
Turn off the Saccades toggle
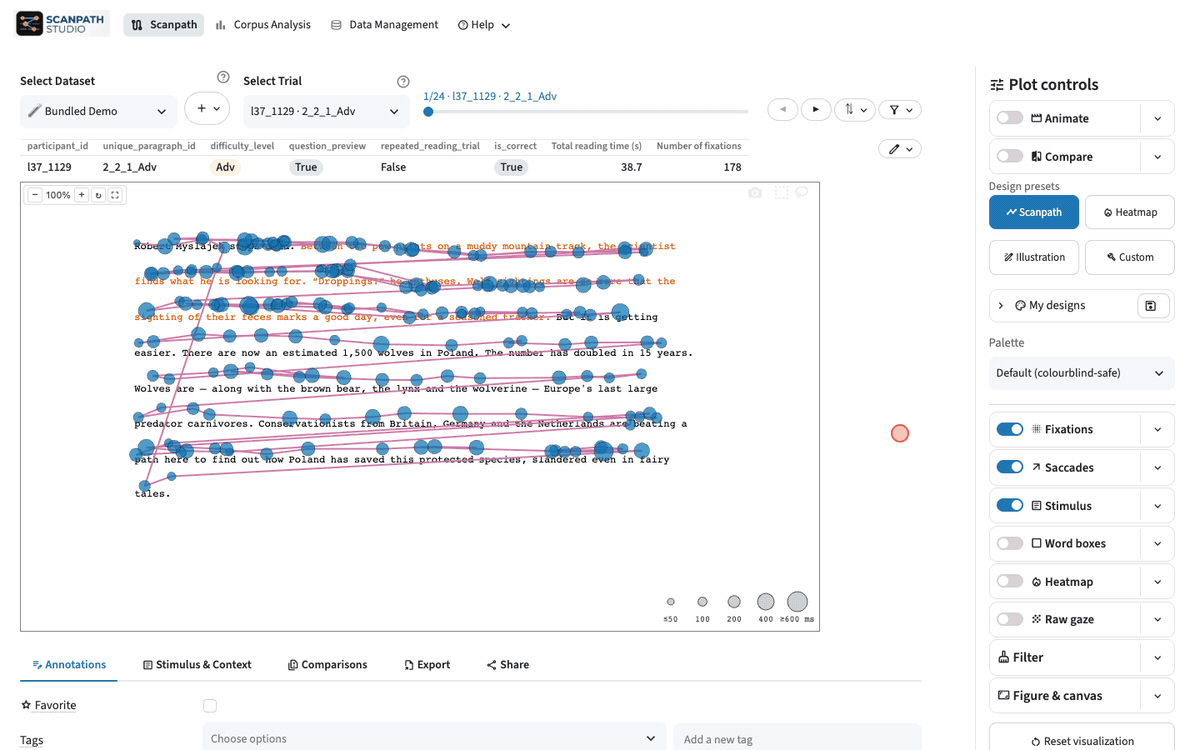pyautogui.click(x=1010, y=467)
